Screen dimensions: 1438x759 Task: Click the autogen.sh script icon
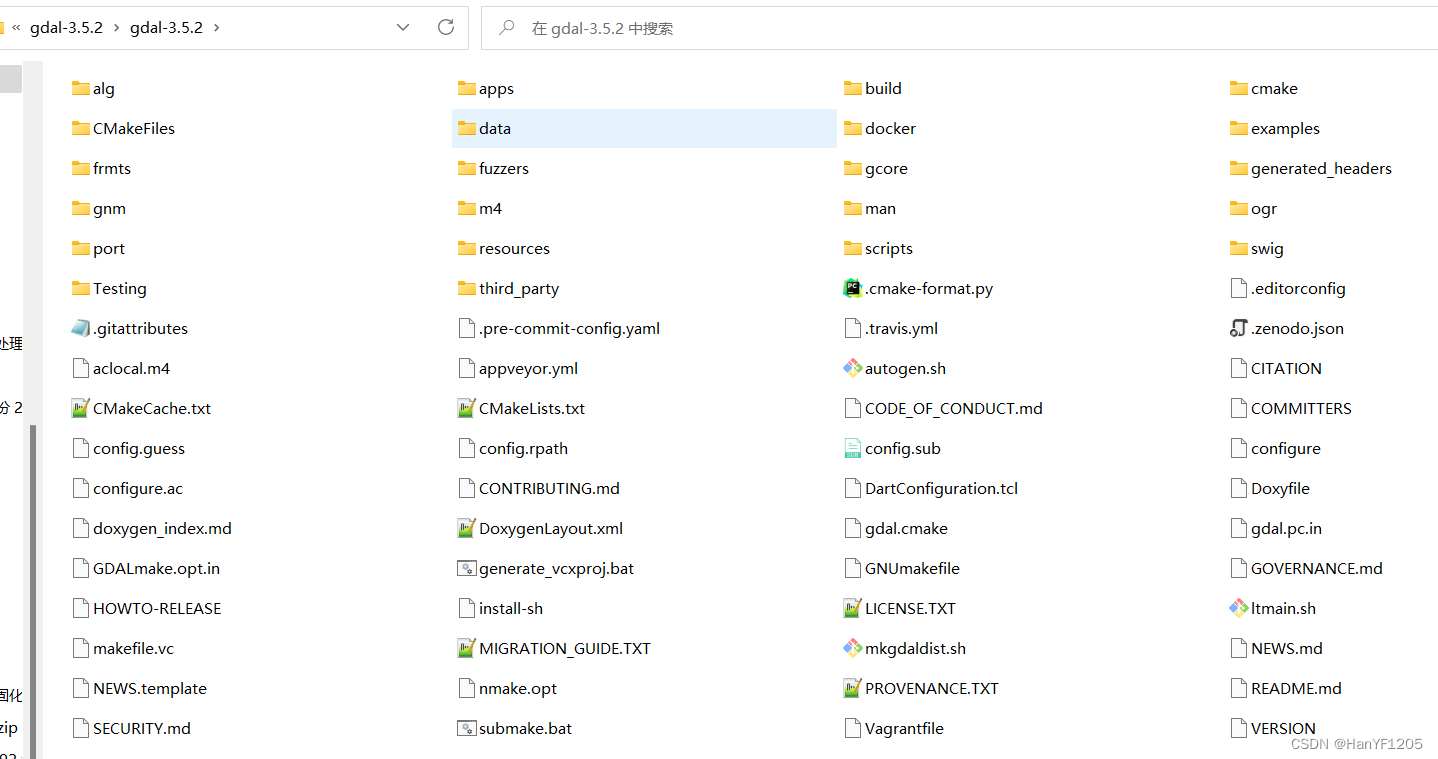click(x=853, y=368)
